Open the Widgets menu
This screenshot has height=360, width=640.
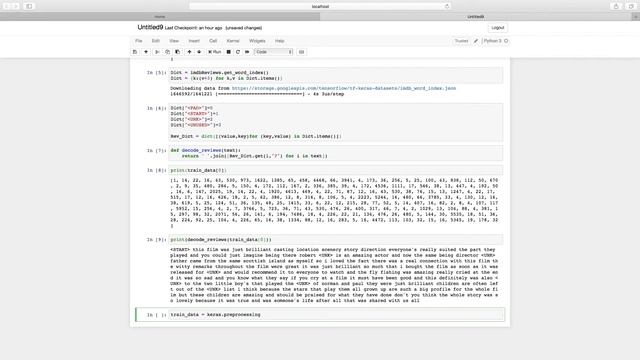tap(257, 41)
